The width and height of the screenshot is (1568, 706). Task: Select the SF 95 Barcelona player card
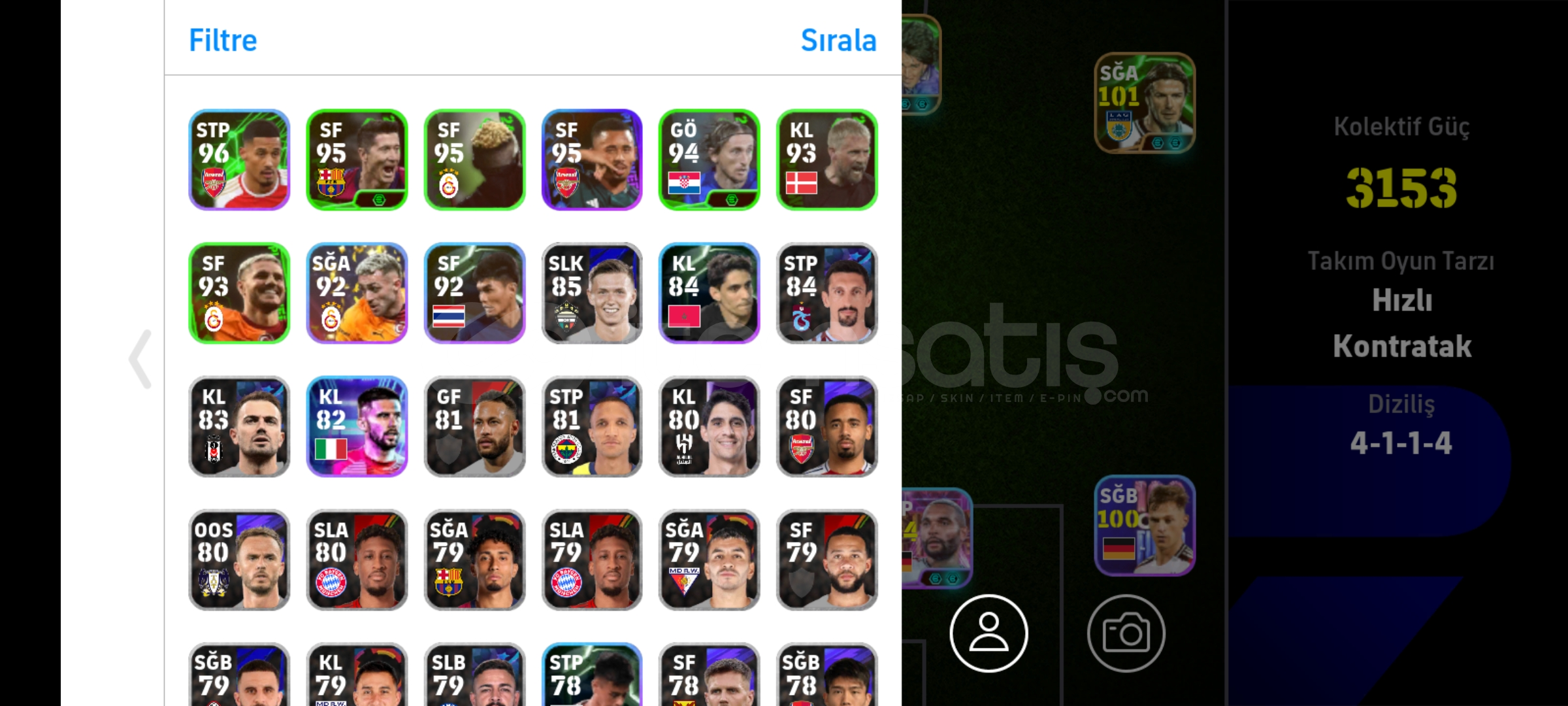pos(357,160)
